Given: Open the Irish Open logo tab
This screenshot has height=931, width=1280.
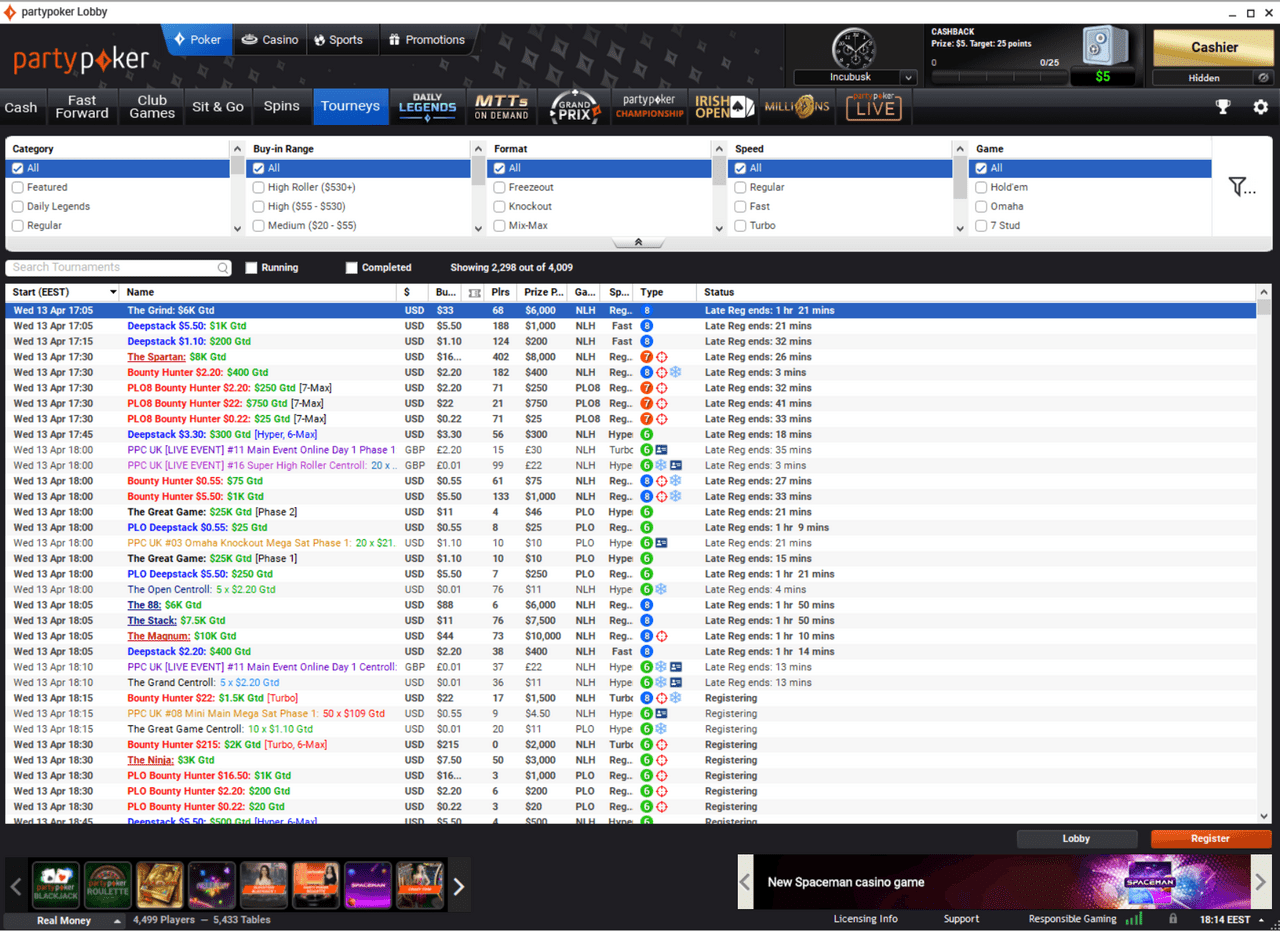Looking at the screenshot, I should (724, 107).
